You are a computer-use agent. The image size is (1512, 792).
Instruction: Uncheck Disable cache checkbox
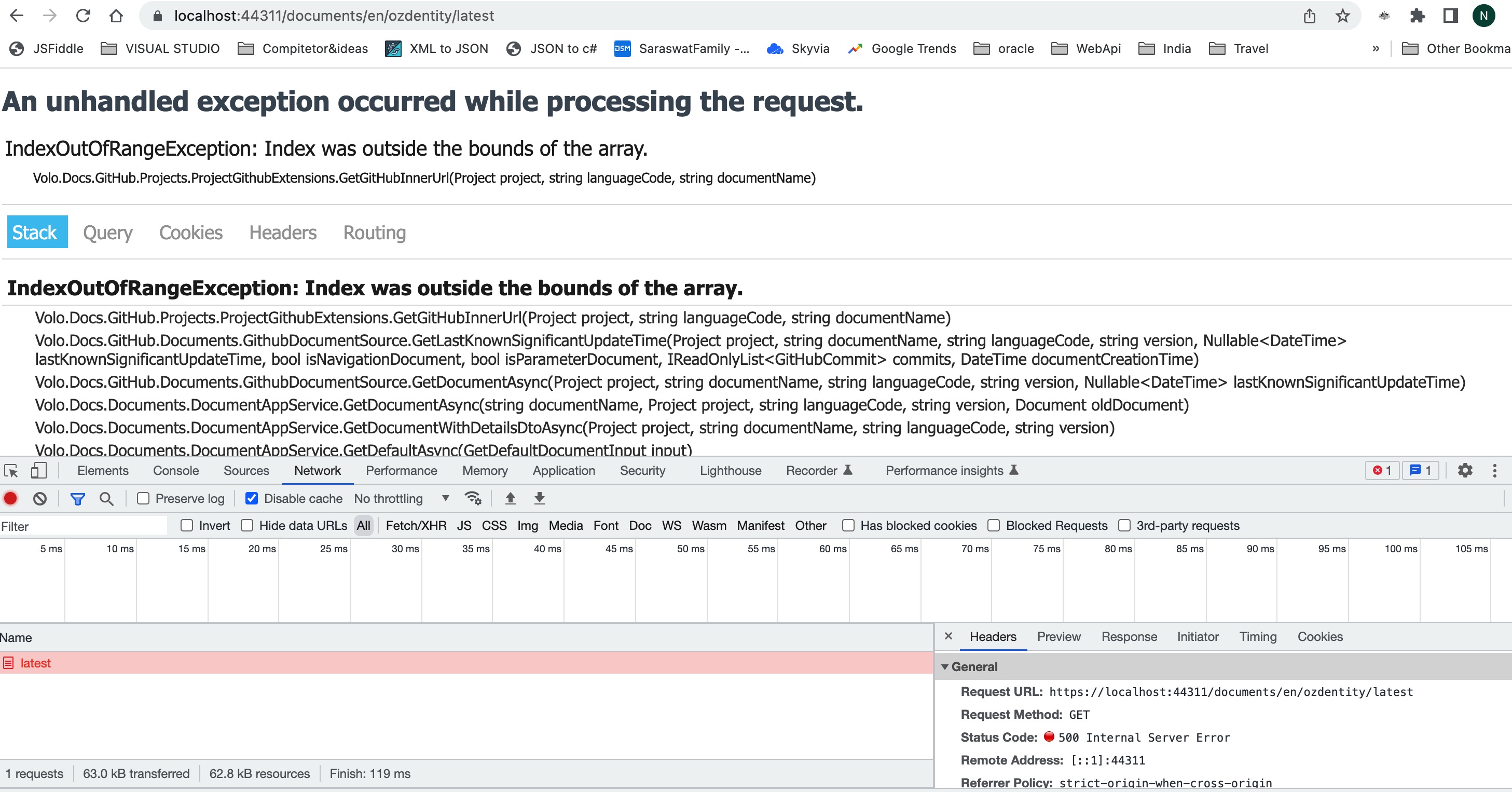pos(252,498)
